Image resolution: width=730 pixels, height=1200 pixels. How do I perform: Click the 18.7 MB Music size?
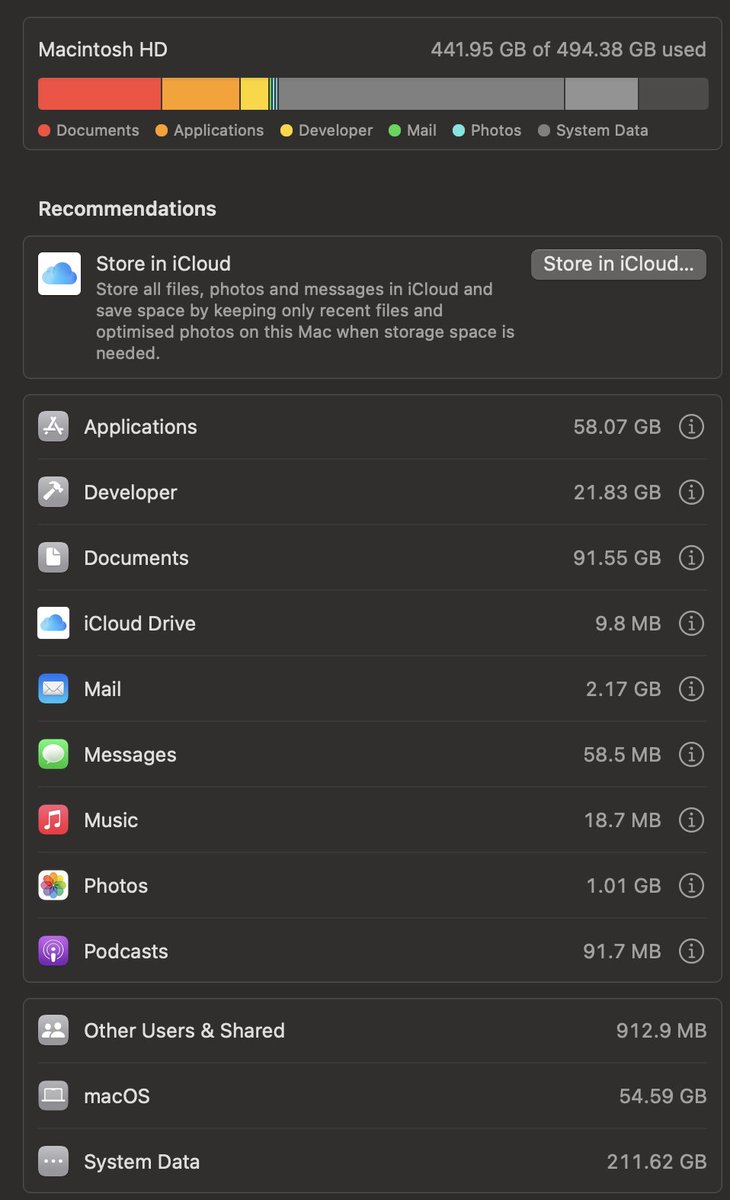pyautogui.click(x=623, y=820)
